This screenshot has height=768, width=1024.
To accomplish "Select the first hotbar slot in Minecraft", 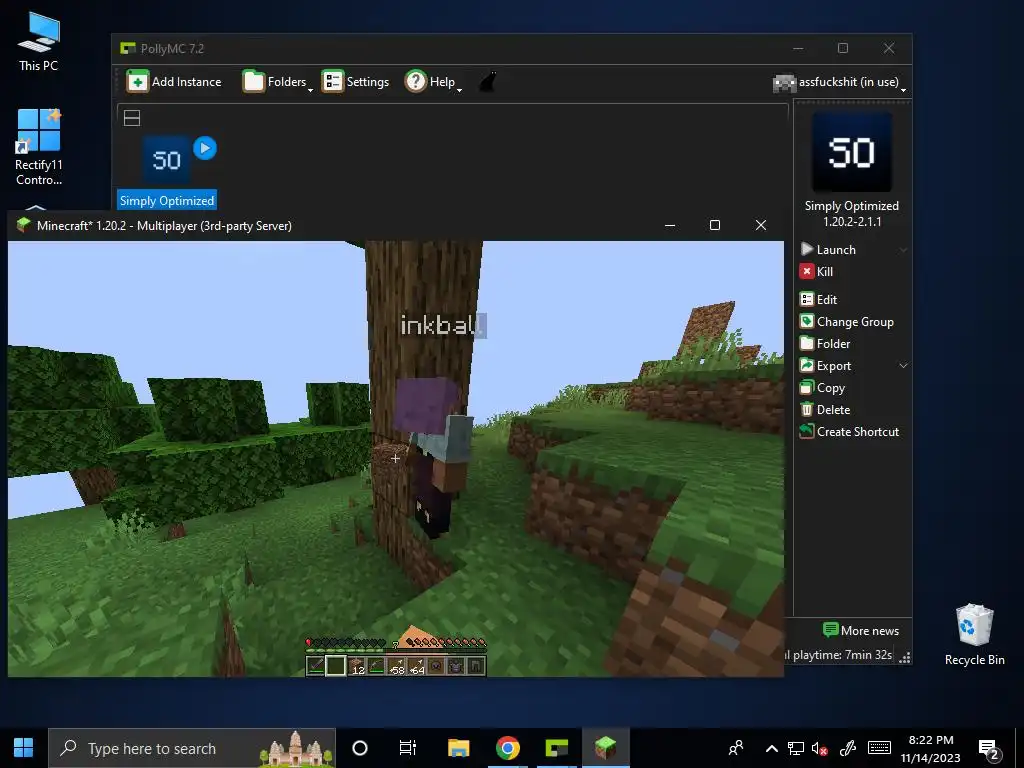I will (x=315, y=666).
